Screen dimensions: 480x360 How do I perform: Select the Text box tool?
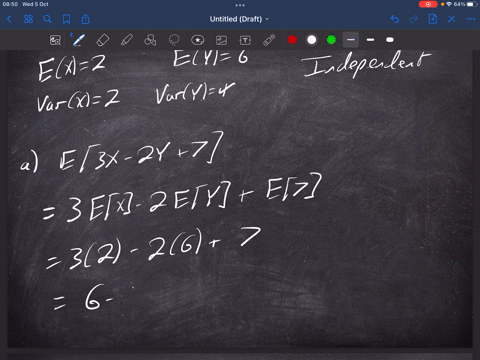(245, 40)
